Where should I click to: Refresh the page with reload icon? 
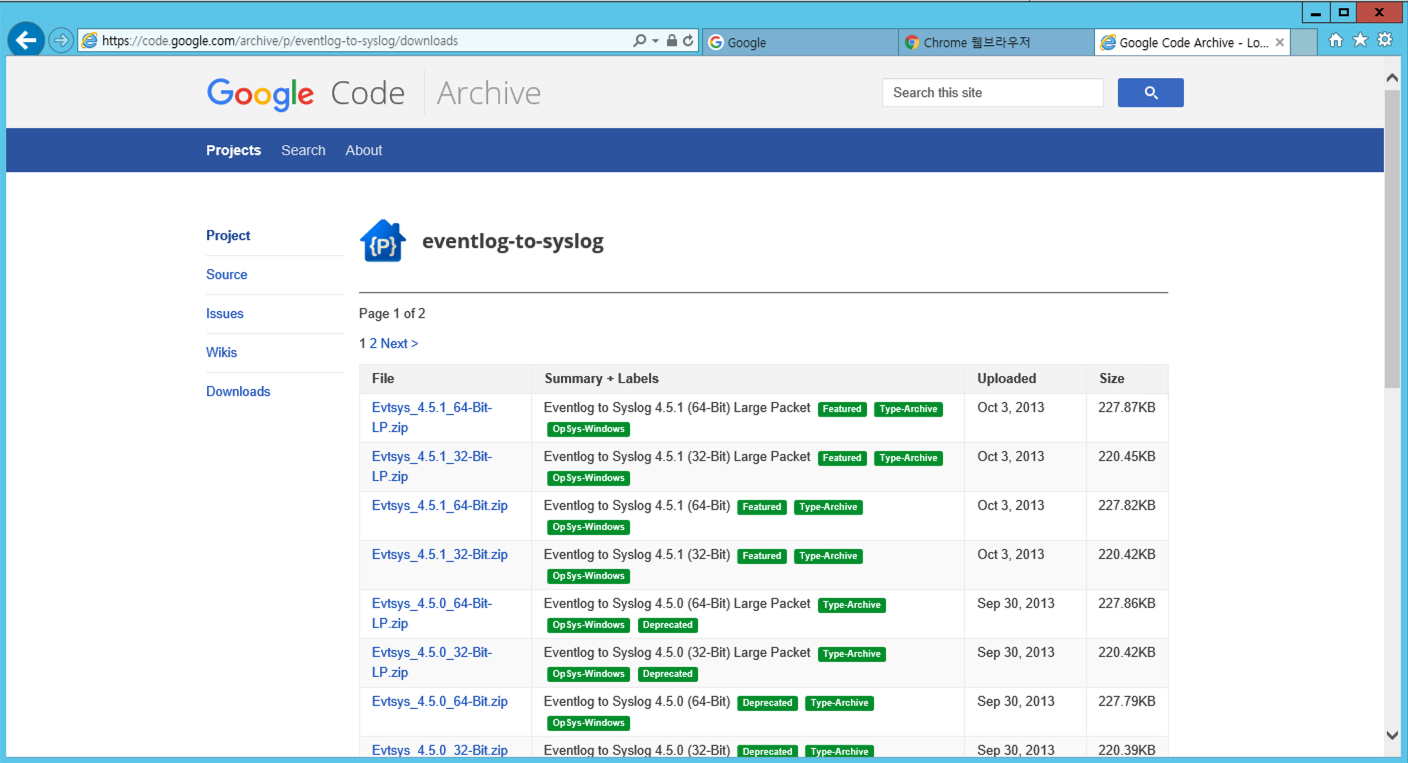(688, 41)
